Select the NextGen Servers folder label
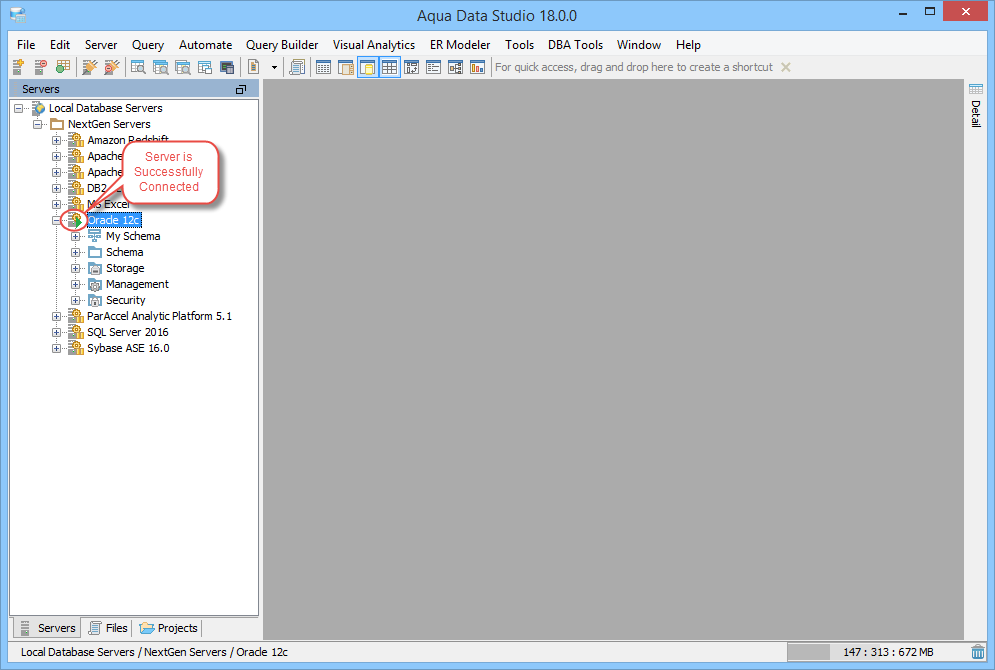The height and width of the screenshot is (670, 995). [109, 124]
